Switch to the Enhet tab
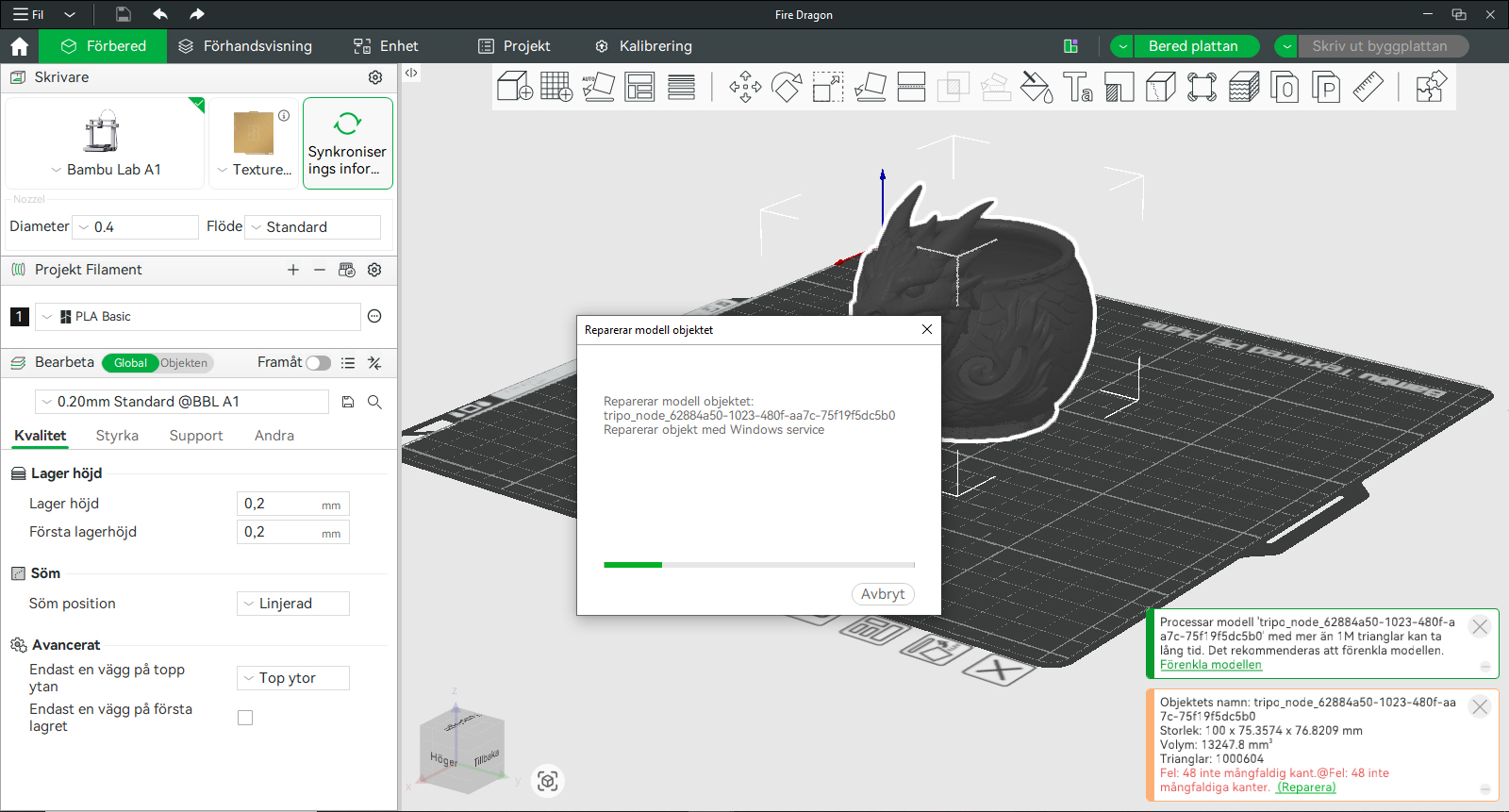 386,46
